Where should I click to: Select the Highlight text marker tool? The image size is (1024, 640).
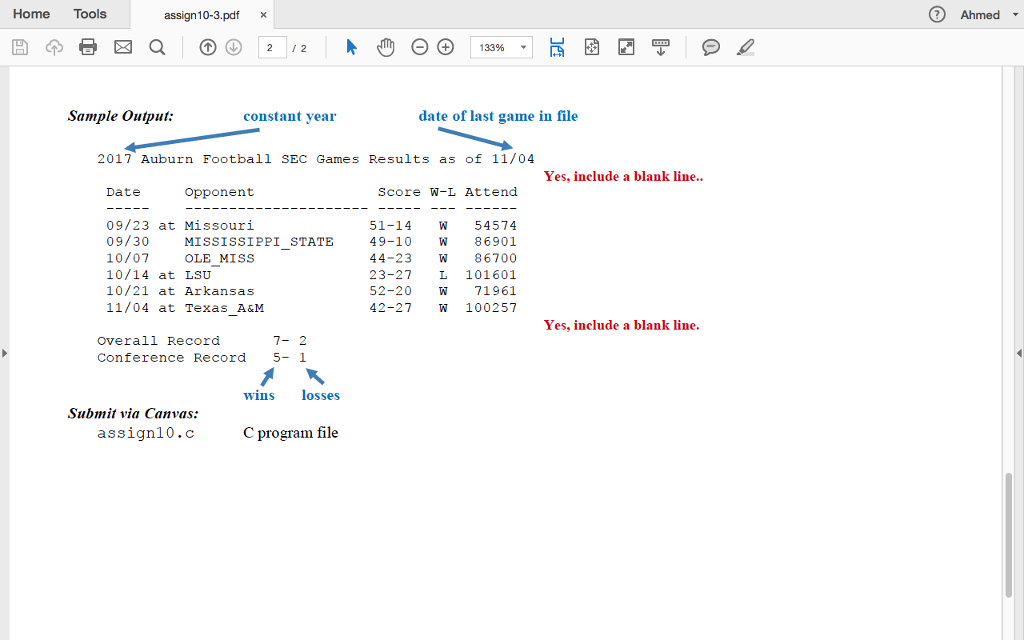point(745,46)
